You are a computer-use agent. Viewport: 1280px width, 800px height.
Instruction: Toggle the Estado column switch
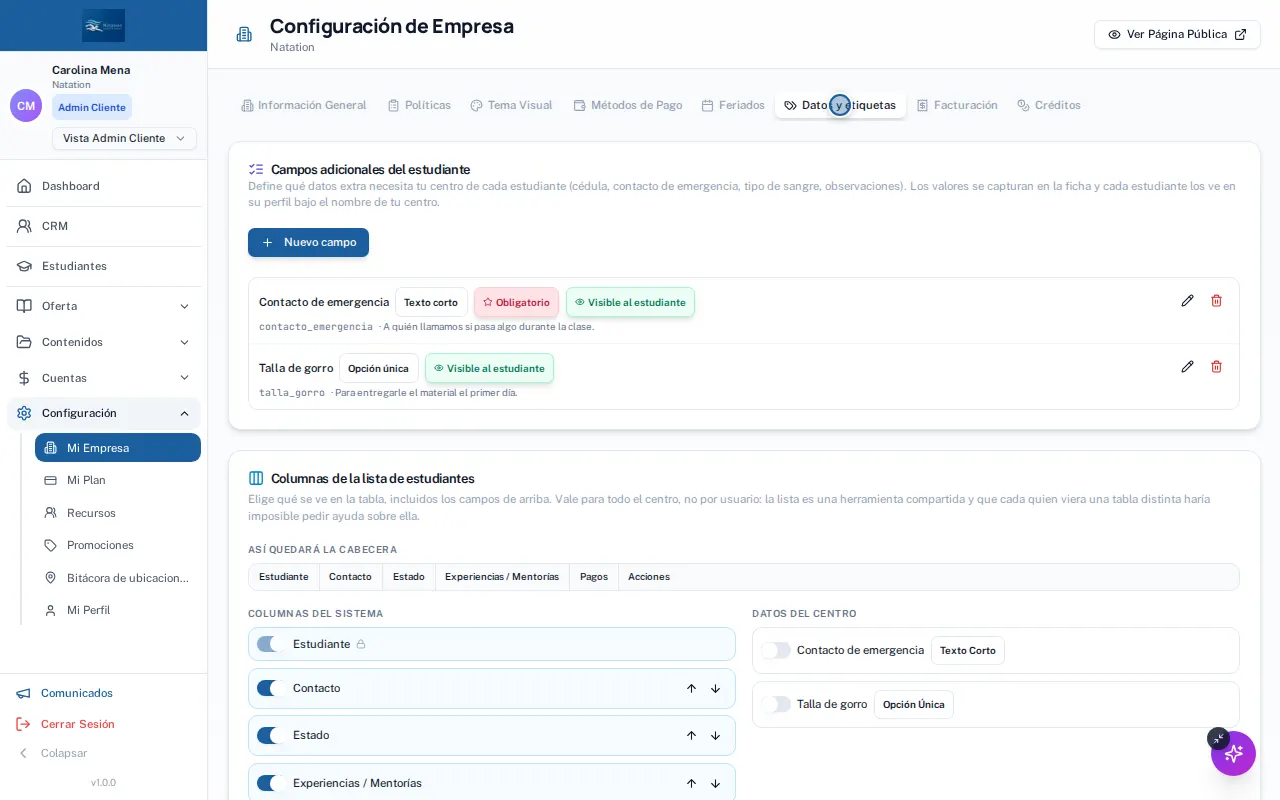271,736
